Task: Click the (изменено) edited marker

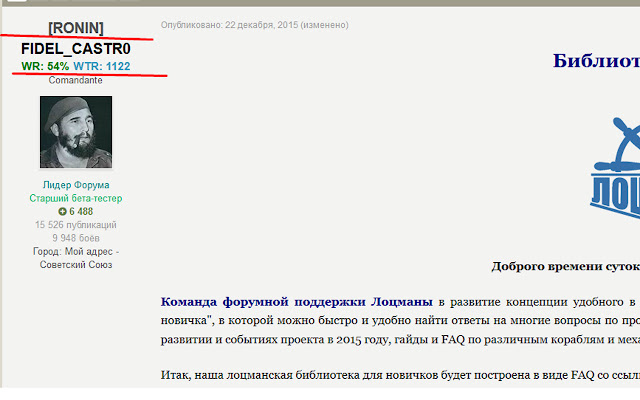Action: point(324,25)
